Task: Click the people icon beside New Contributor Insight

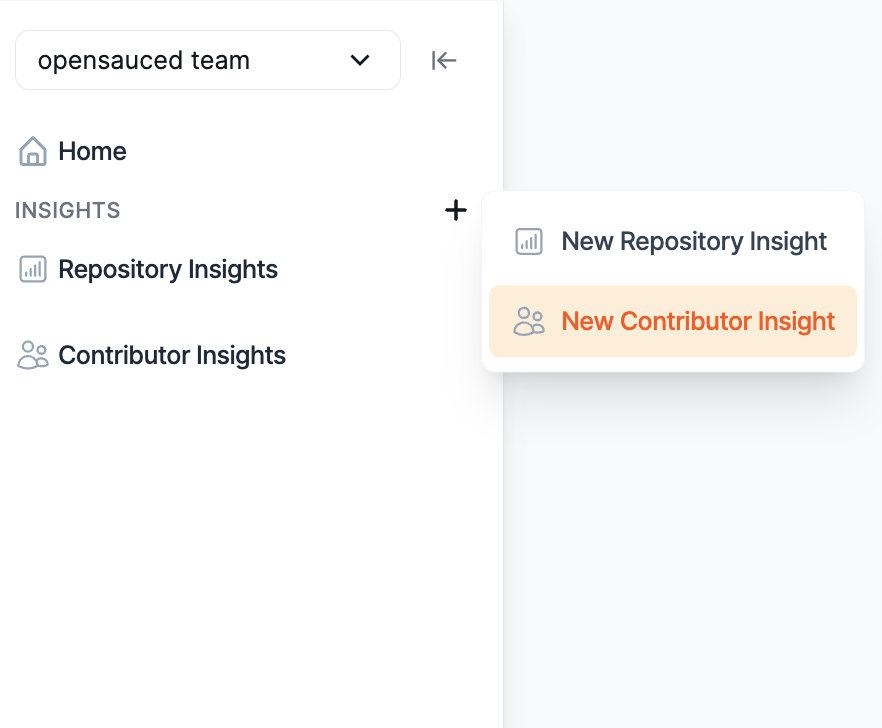Action: tap(528, 321)
